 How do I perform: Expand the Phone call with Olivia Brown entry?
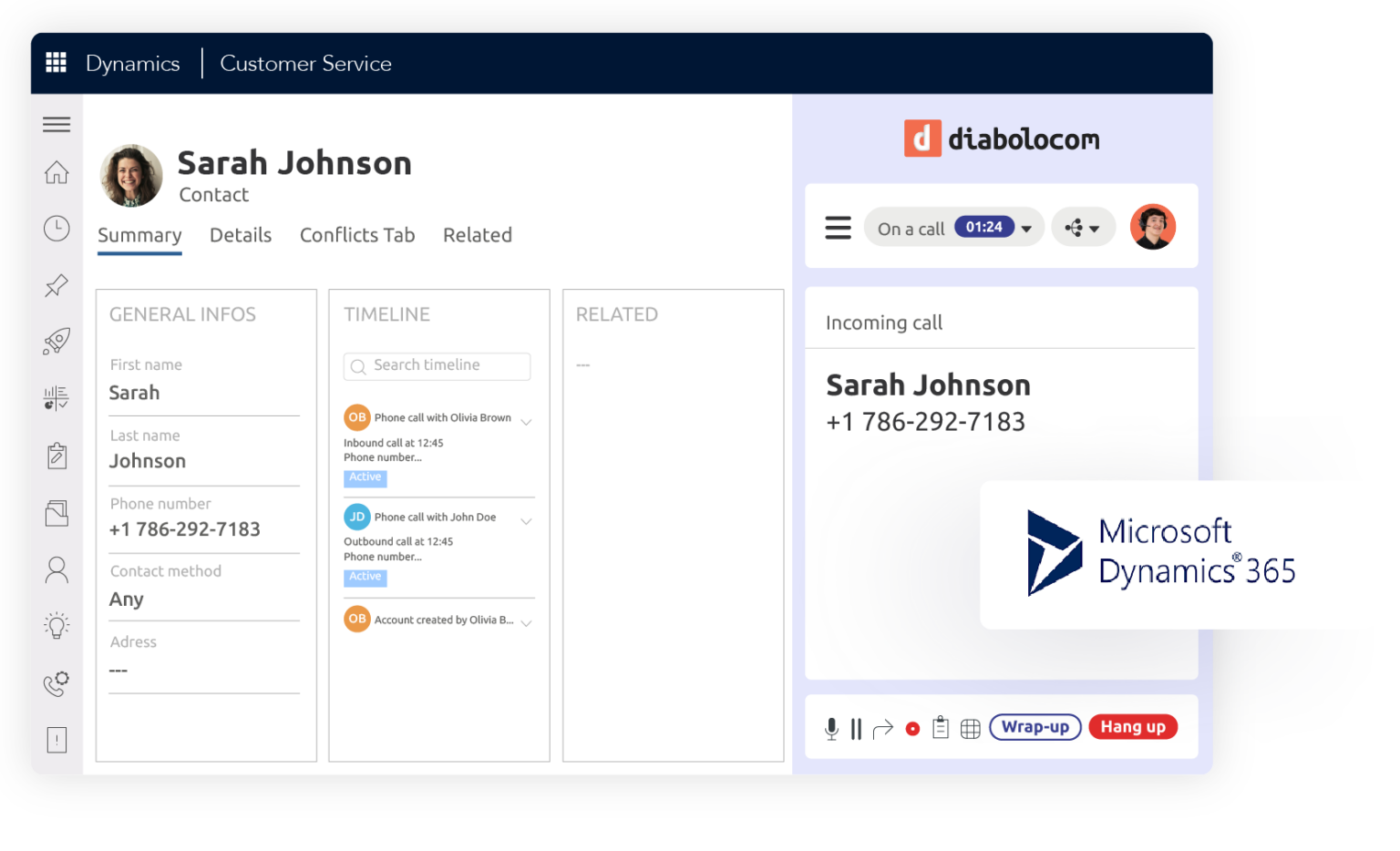click(x=526, y=421)
